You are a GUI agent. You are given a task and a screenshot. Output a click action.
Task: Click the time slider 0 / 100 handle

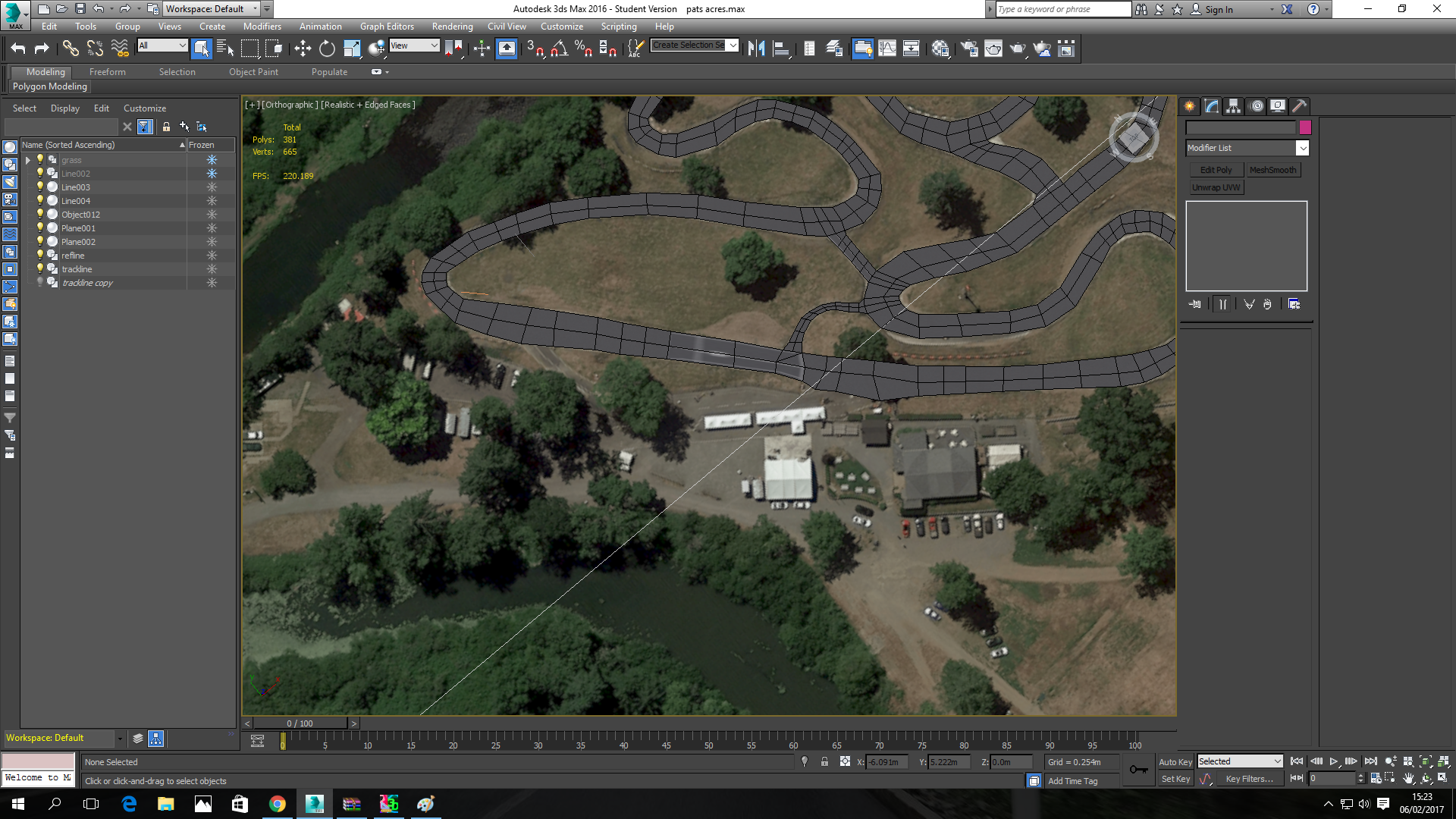tap(300, 723)
